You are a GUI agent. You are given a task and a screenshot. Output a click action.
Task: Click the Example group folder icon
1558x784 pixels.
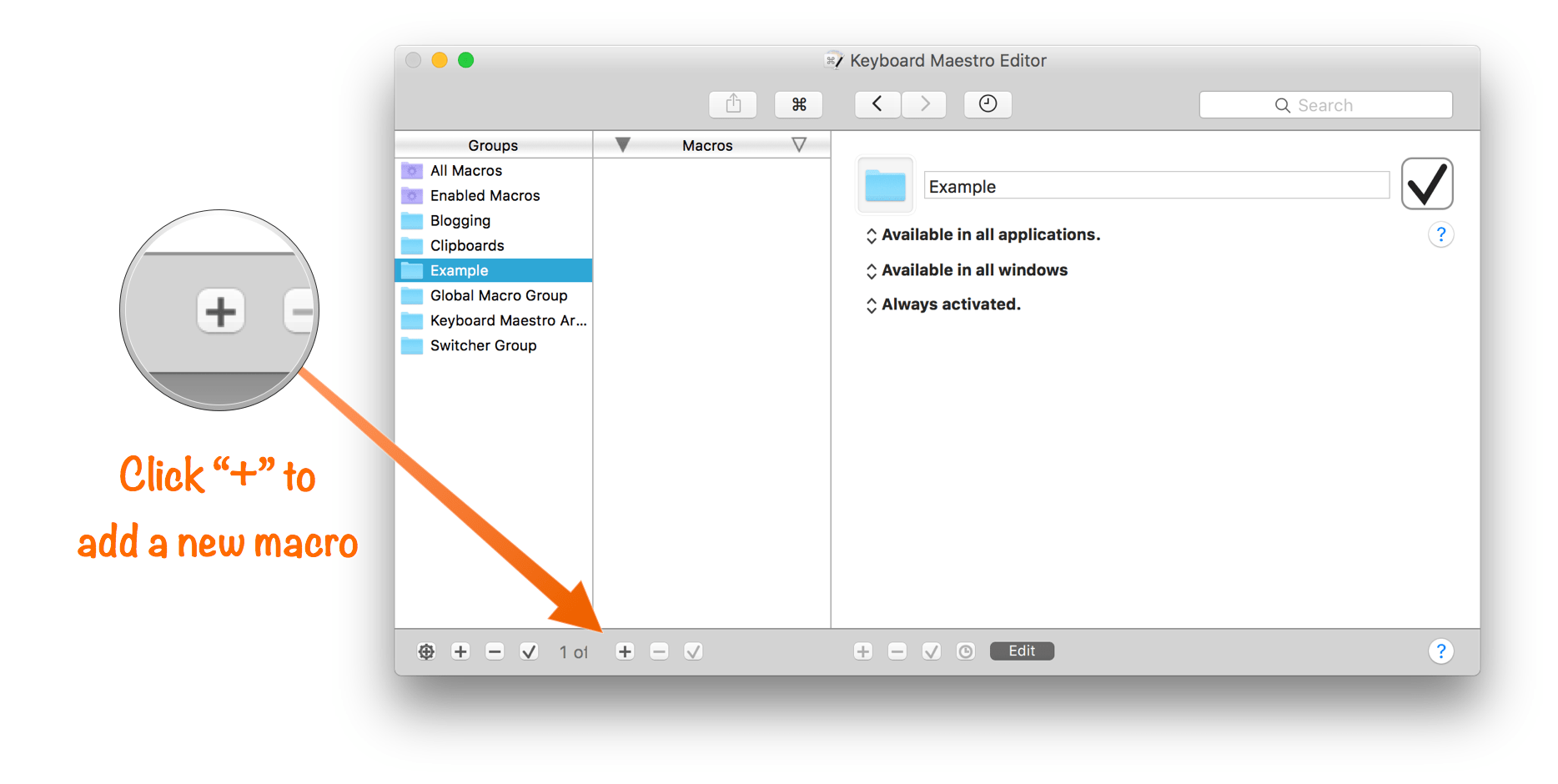[x=885, y=185]
